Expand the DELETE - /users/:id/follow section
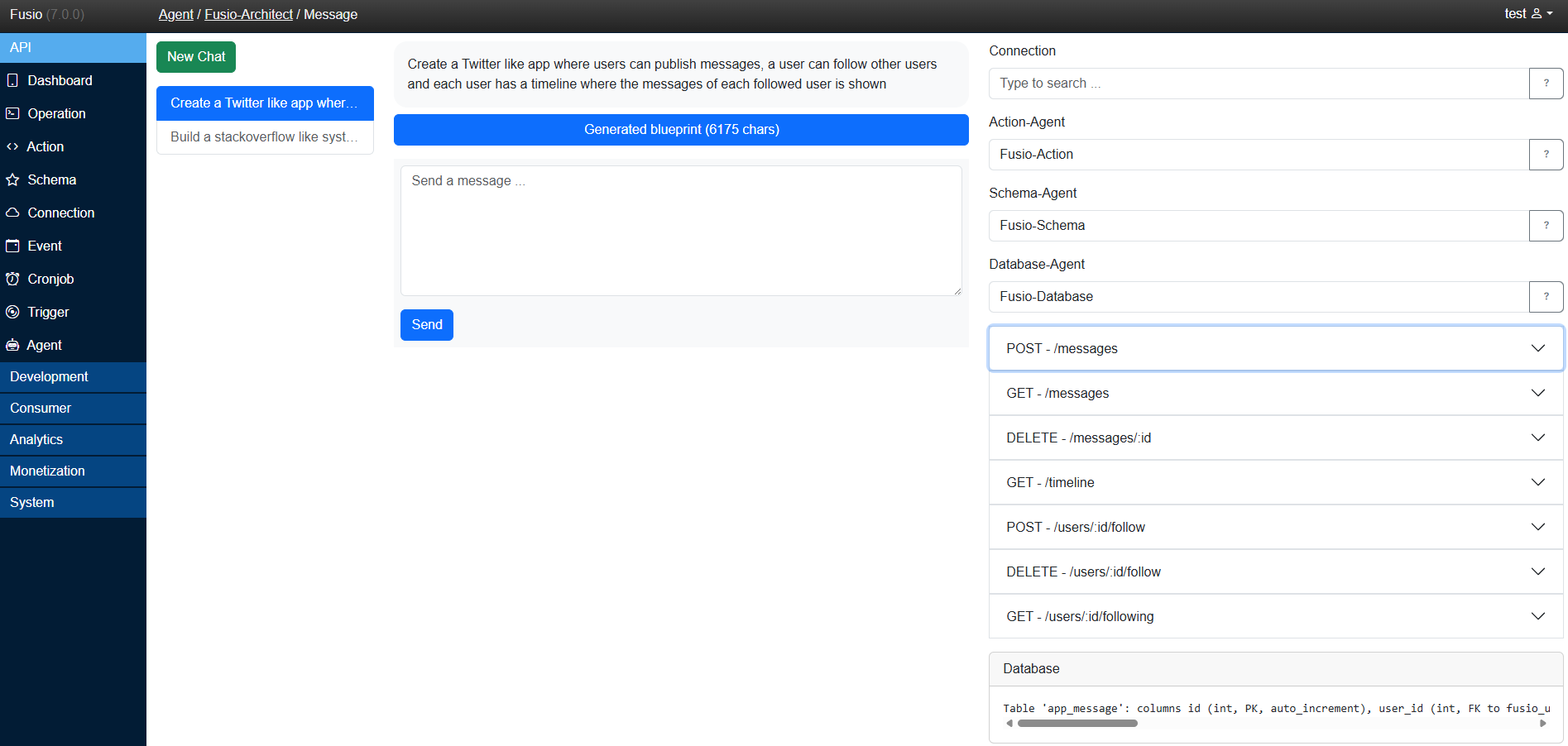 pyautogui.click(x=1275, y=571)
